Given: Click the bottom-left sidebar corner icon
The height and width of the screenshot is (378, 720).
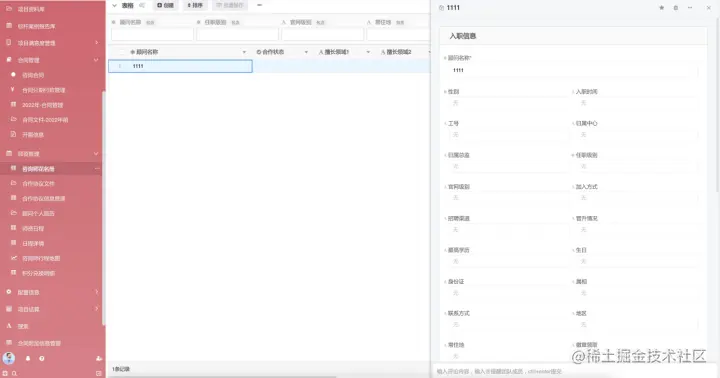Looking at the screenshot, I should point(5,373).
